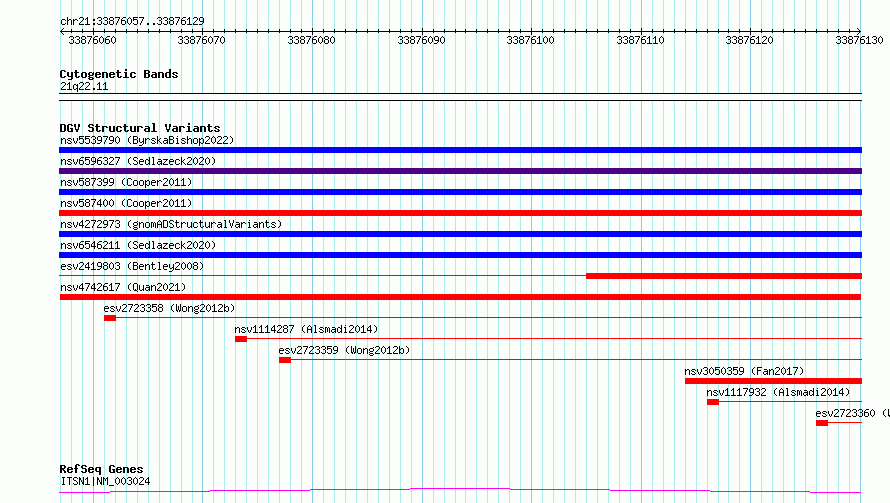Click the small red block of esv2723360
Image resolution: width=890 pixels, height=503 pixels.
click(x=822, y=423)
